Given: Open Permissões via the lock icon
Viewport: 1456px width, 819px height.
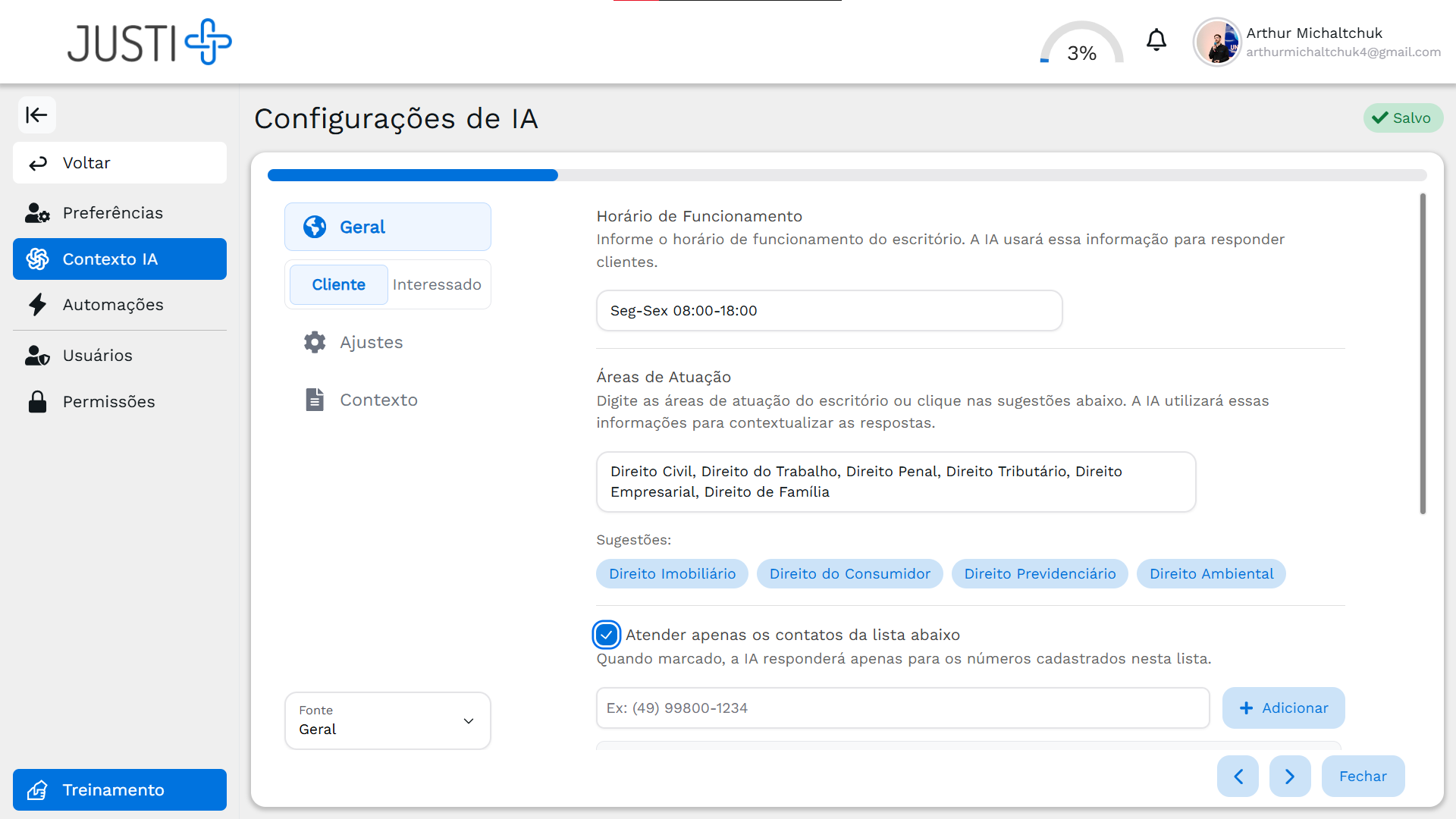Looking at the screenshot, I should 37,401.
